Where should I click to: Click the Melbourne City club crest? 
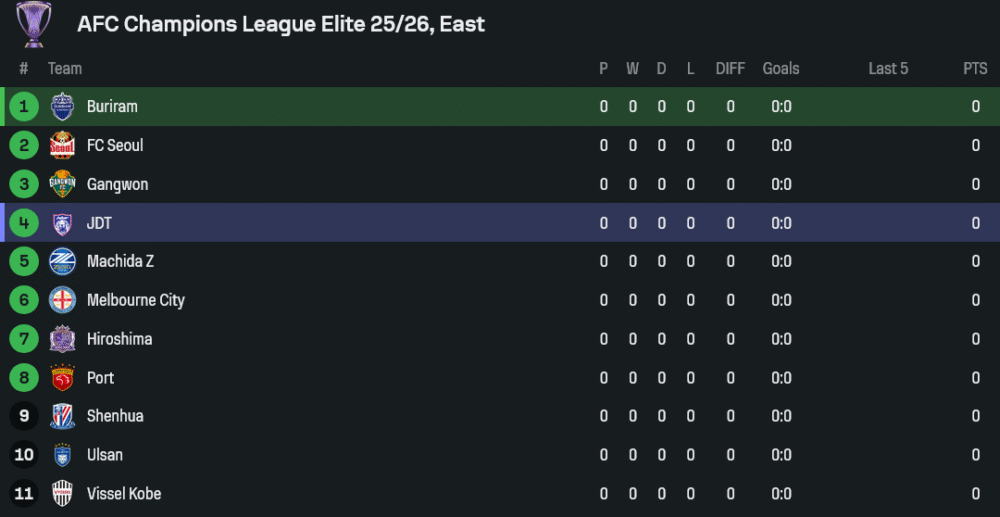62,300
